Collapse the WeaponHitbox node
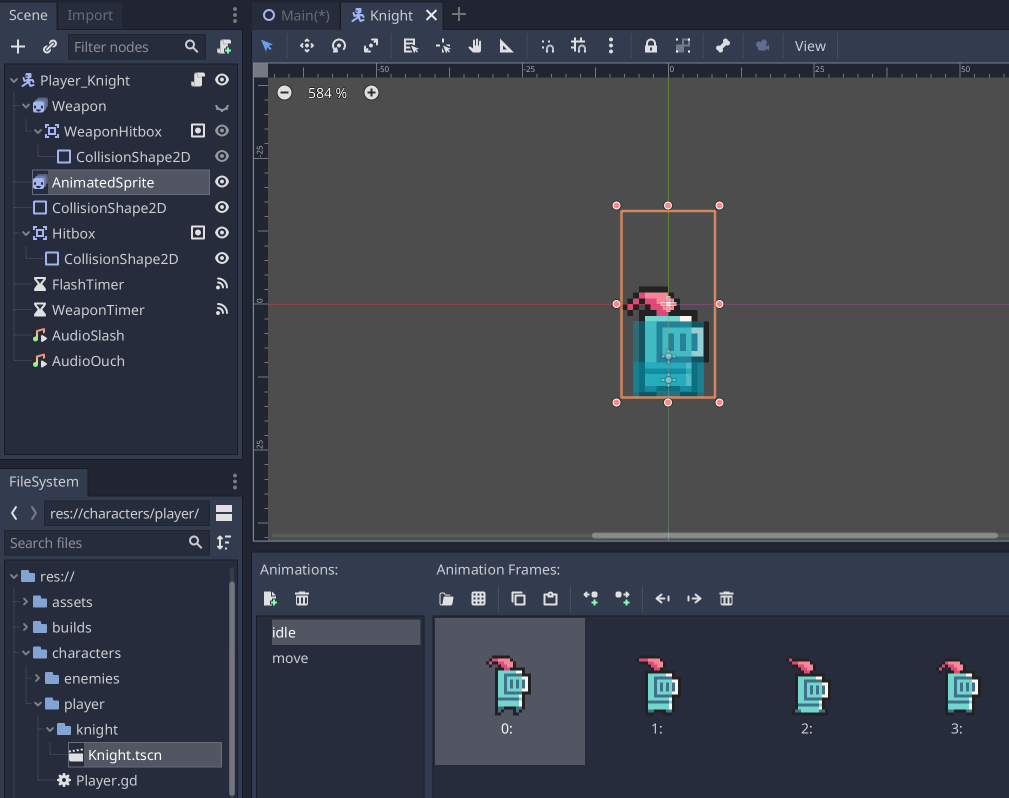Image resolution: width=1009 pixels, height=798 pixels. click(38, 131)
